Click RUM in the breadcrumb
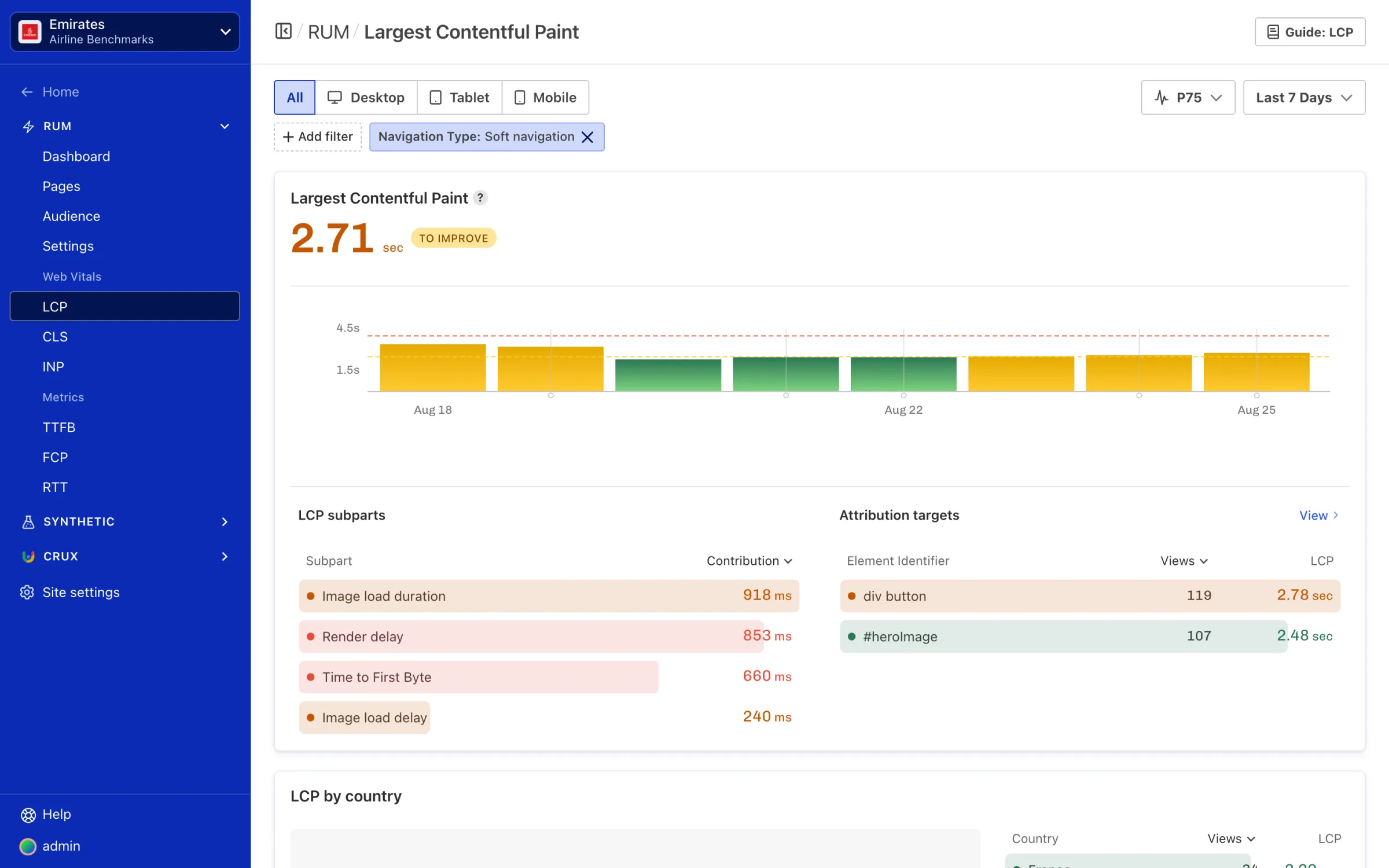 [328, 32]
